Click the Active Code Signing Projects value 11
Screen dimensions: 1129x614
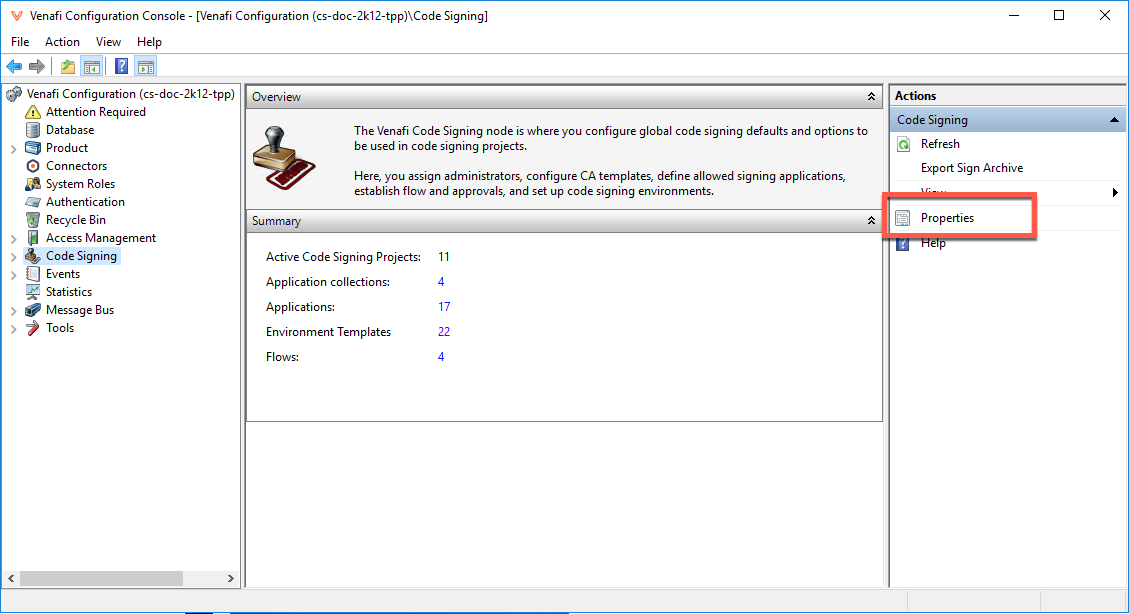pyautogui.click(x=444, y=257)
